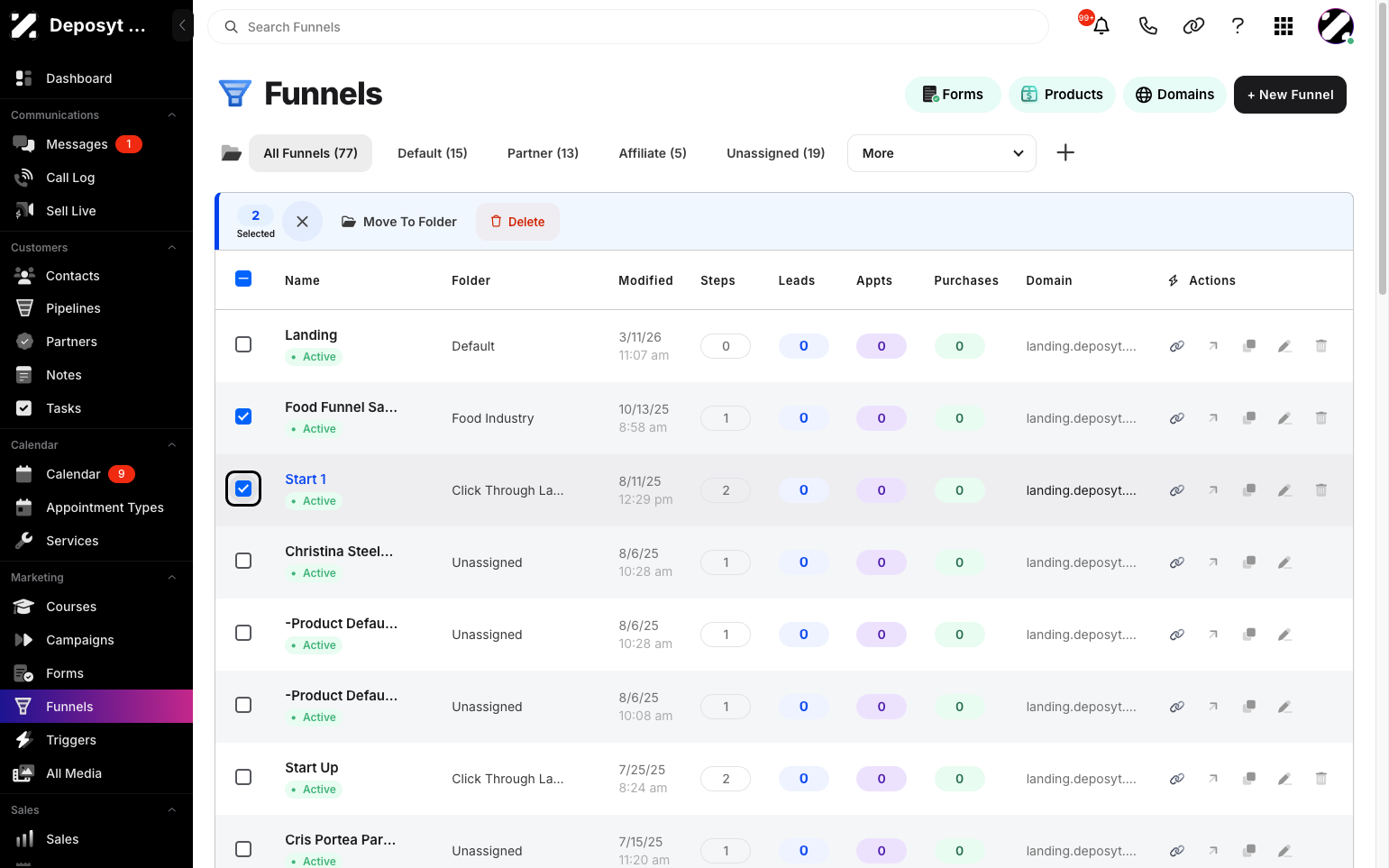1389x868 pixels.
Task: Click the red Delete button
Action: click(517, 222)
